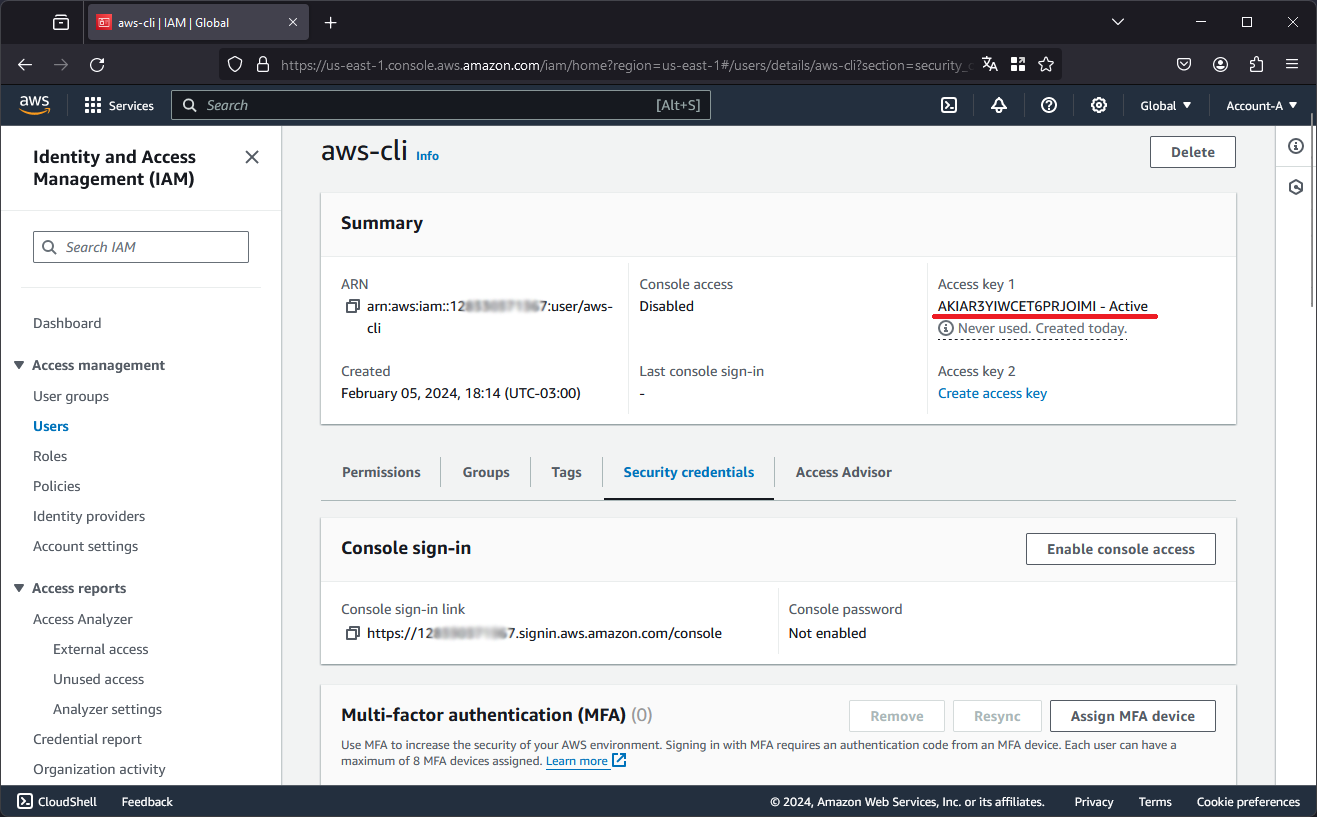Viewport: 1317px width, 817px height.
Task: Click the site lock icon in address bar
Action: 263,64
